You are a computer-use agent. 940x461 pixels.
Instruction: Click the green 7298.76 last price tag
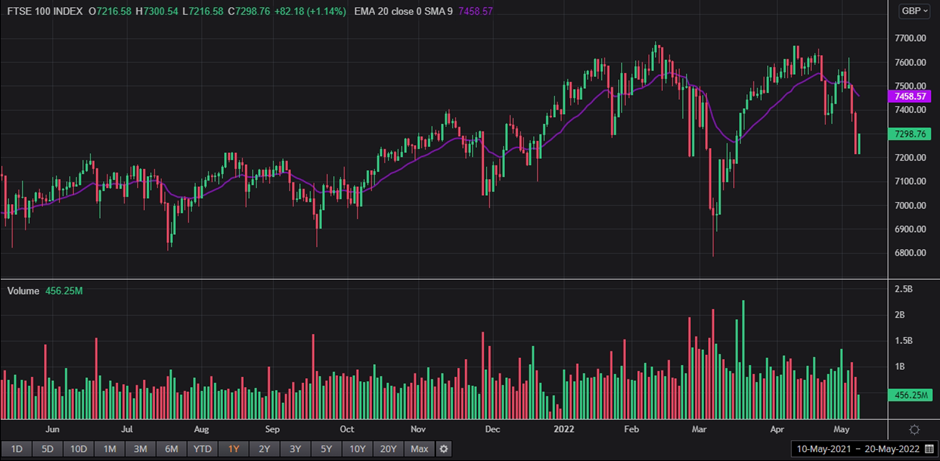point(908,134)
